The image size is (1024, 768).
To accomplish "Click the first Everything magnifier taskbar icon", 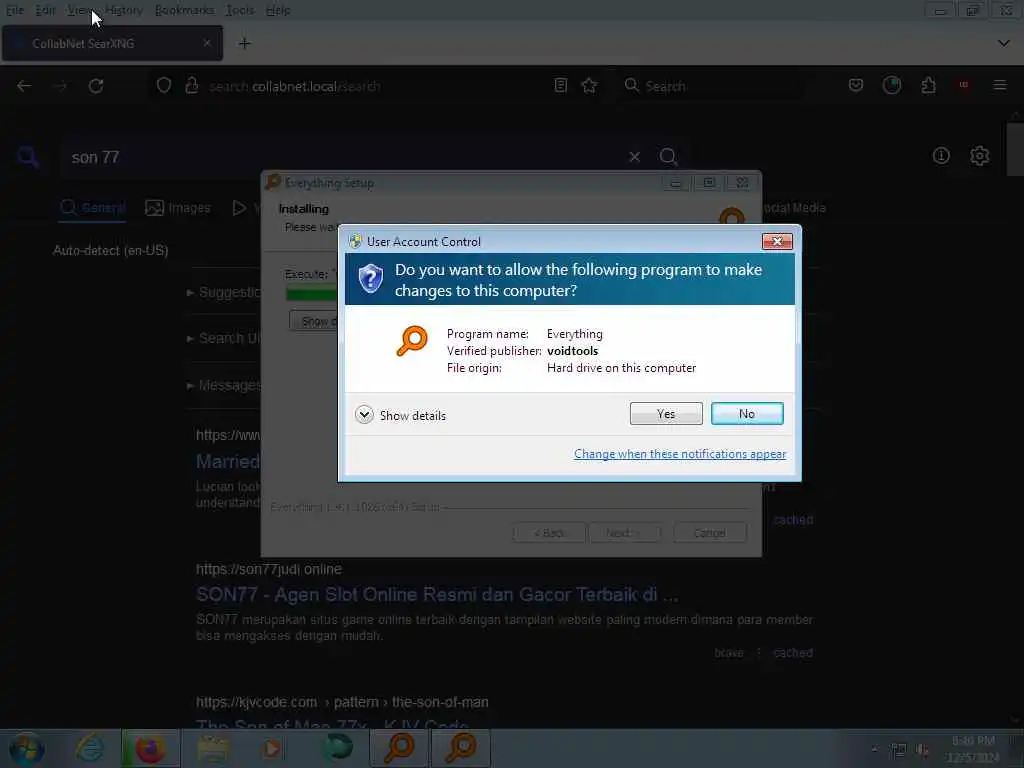I will tap(399, 748).
